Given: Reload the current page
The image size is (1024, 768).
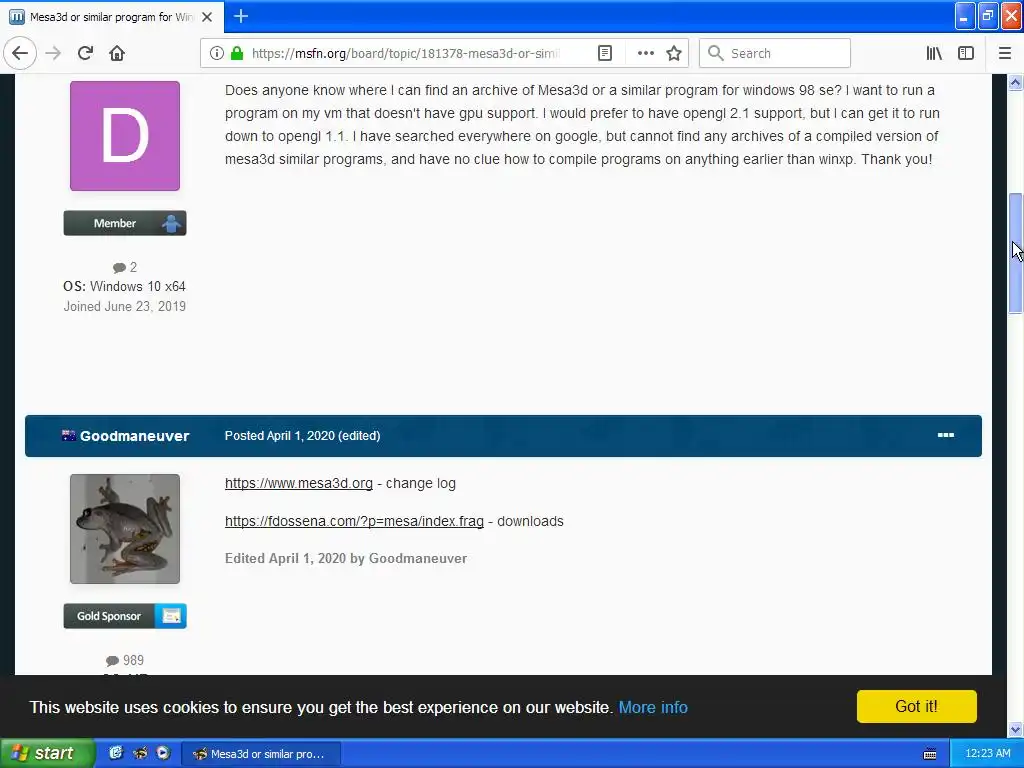Looking at the screenshot, I should point(85,54).
